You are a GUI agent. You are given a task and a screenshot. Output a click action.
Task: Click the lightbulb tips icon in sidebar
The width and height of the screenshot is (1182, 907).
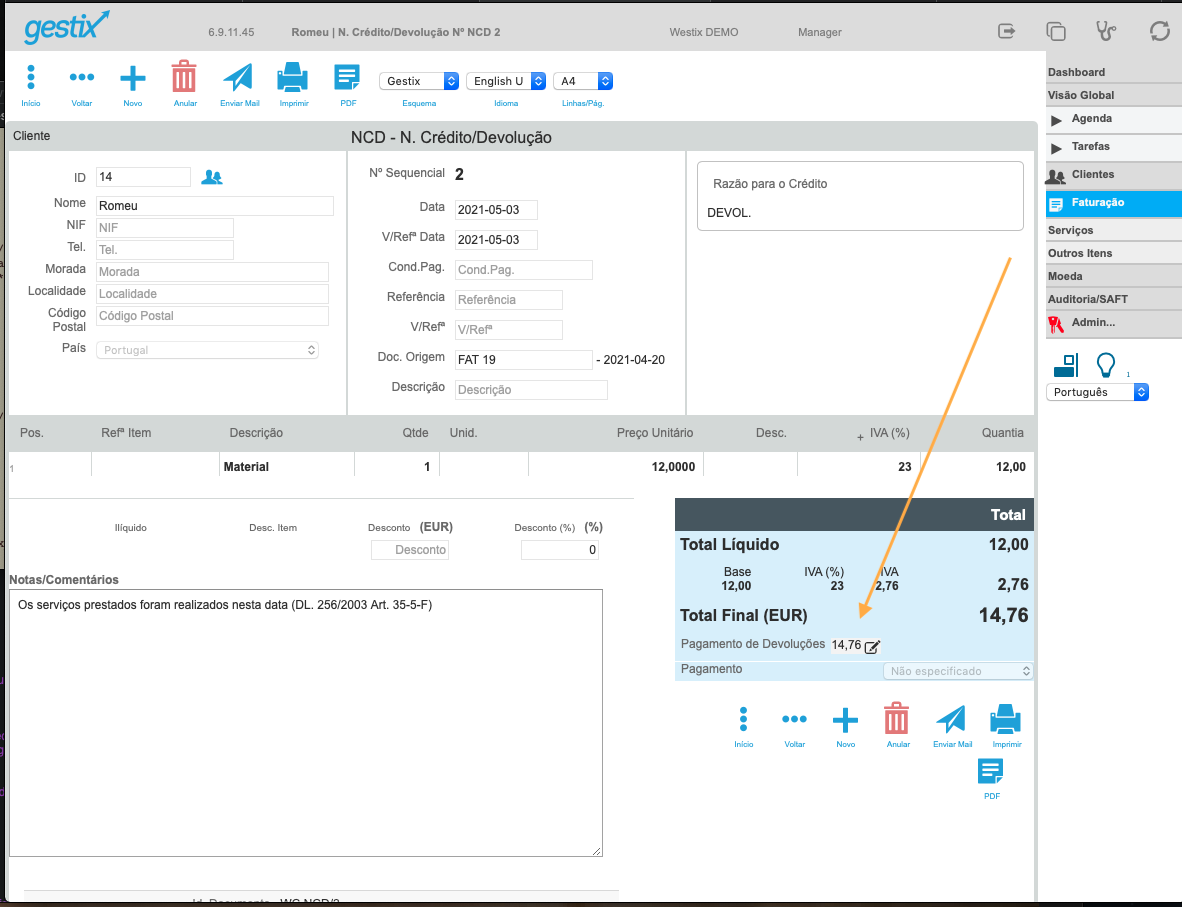(x=1106, y=365)
